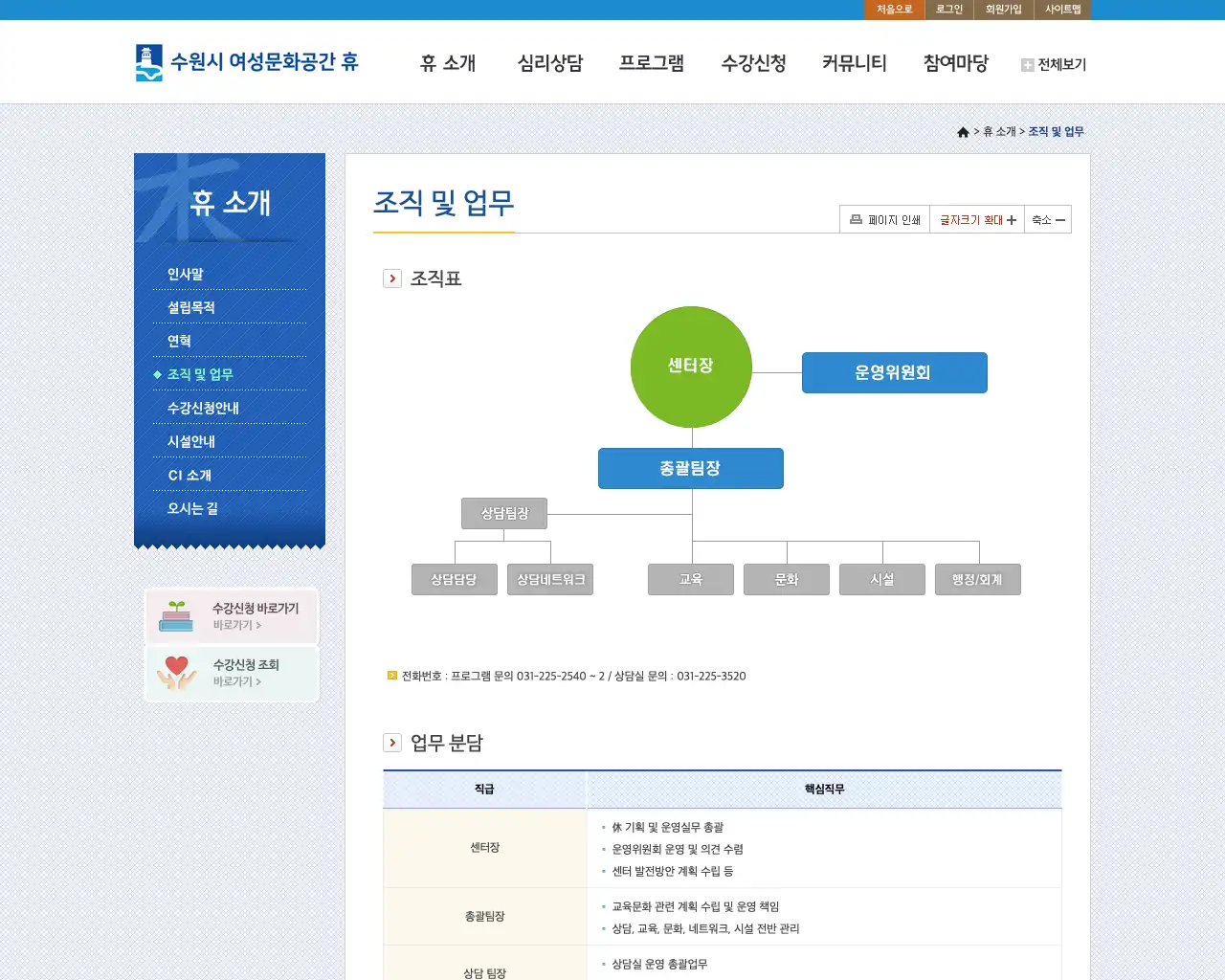Viewport: 1225px width, 980px height.
Task: Enable larger text via 글자크기 확대 +
Action: [x=975, y=219]
